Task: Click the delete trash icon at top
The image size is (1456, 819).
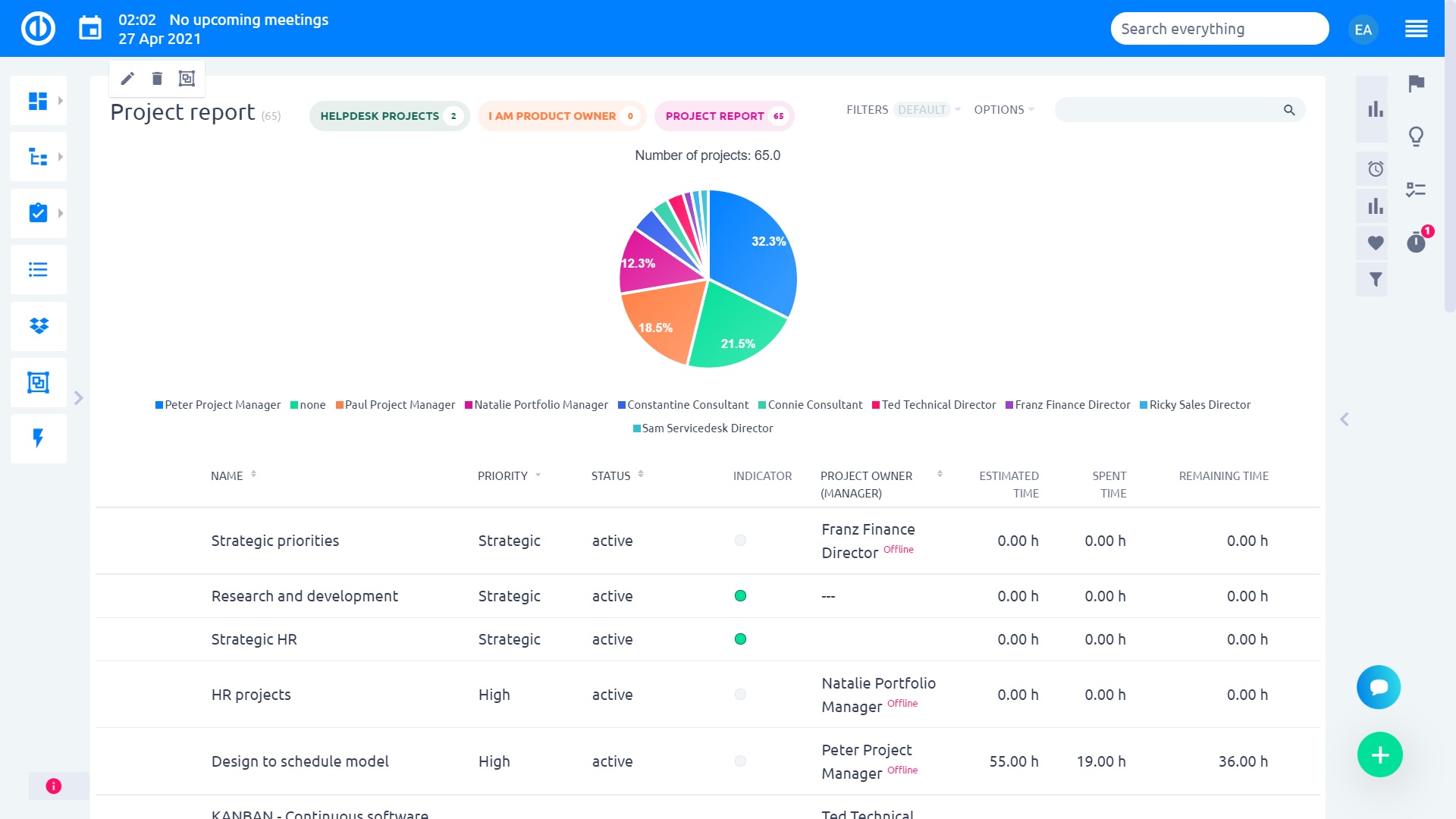Action: tap(157, 78)
